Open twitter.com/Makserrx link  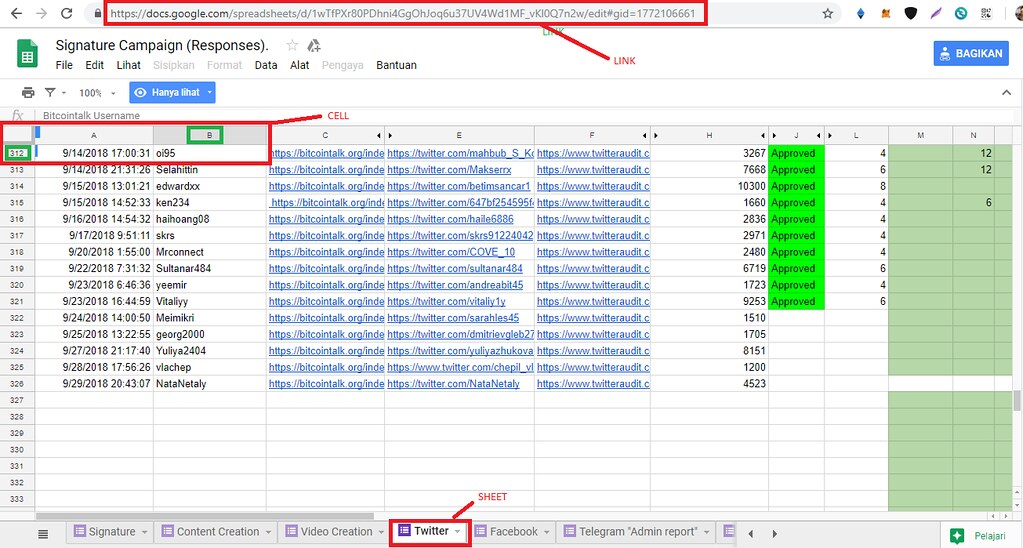click(x=450, y=170)
